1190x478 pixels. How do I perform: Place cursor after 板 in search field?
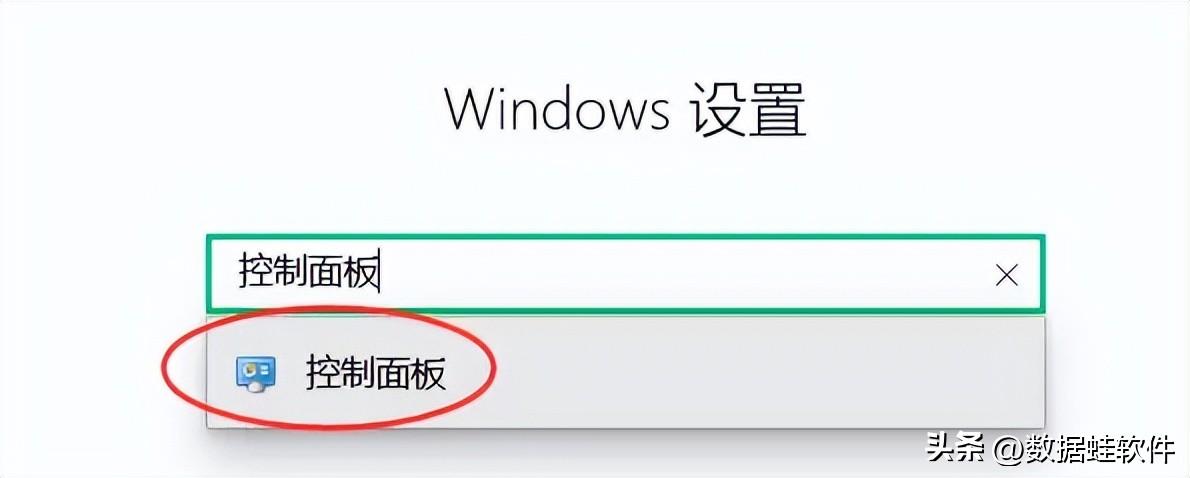click(x=380, y=272)
